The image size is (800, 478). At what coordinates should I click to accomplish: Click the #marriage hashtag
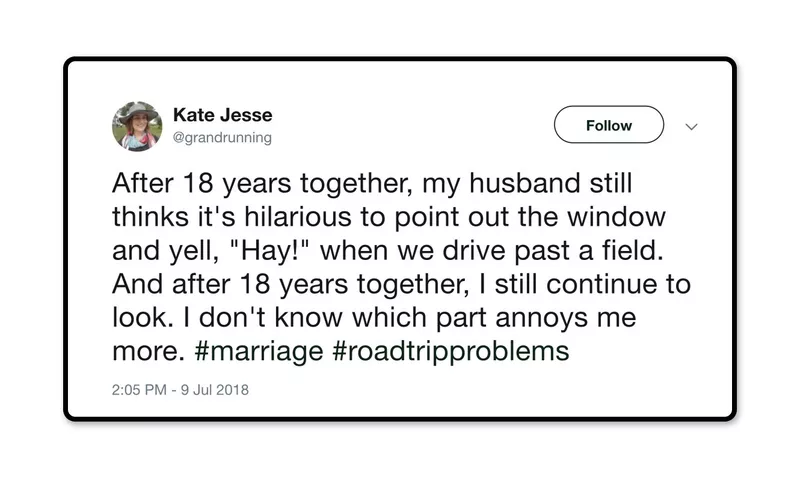tap(259, 351)
